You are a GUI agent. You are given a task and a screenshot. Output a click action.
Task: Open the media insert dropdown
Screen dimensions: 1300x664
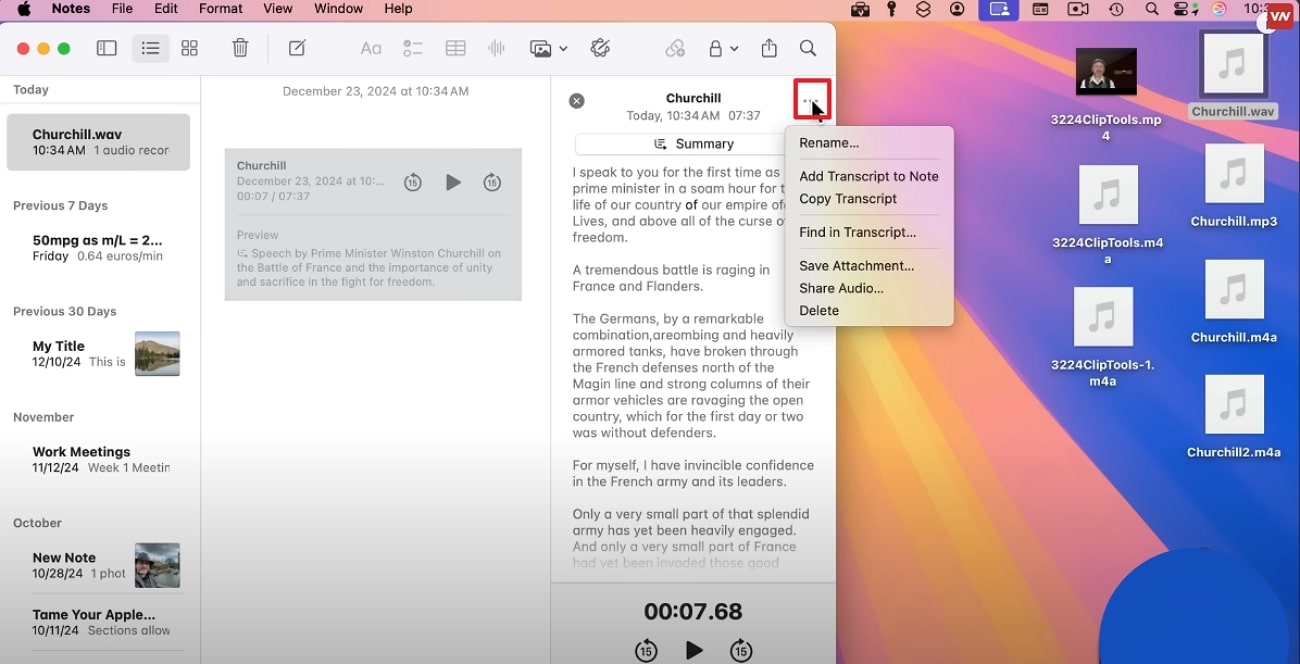548,48
